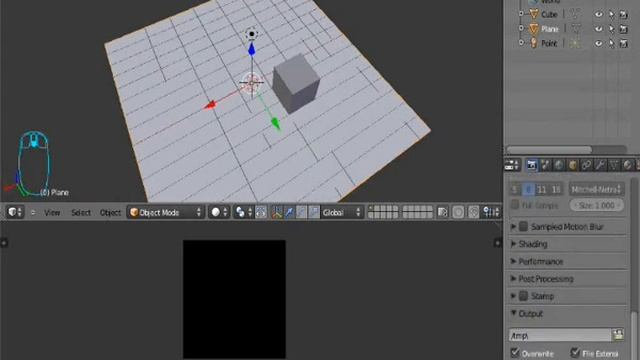Screen dimensions: 640x360
Task: Select Cube in the outliner
Action: pyautogui.click(x=549, y=14)
